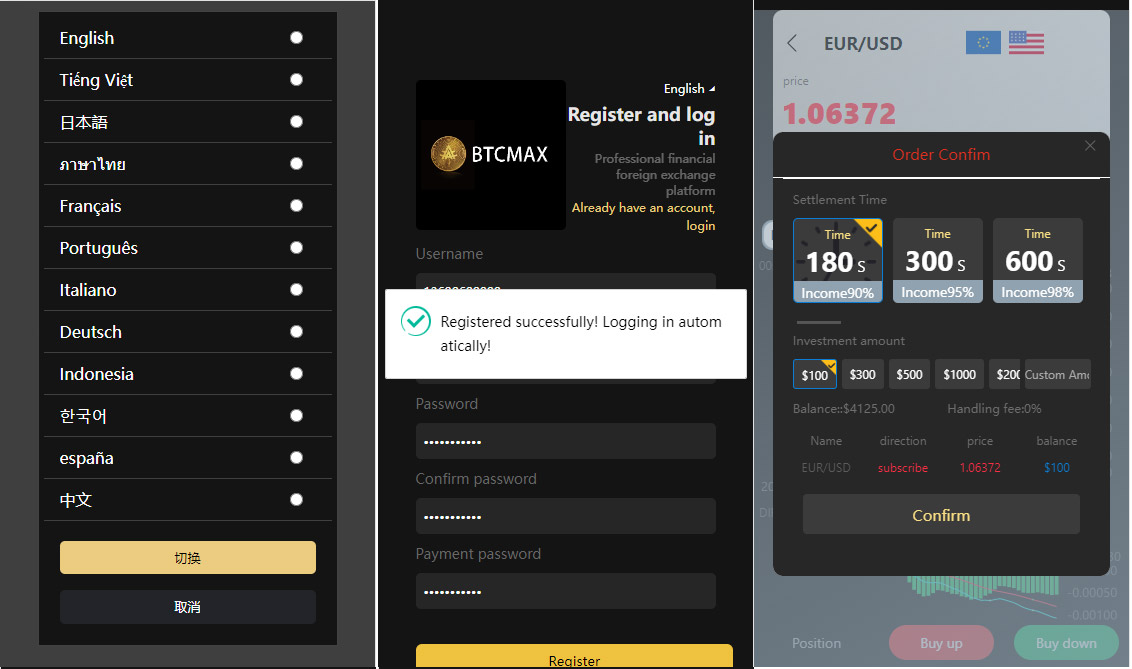Select the English language radio button
The image size is (1132, 669).
296,38
